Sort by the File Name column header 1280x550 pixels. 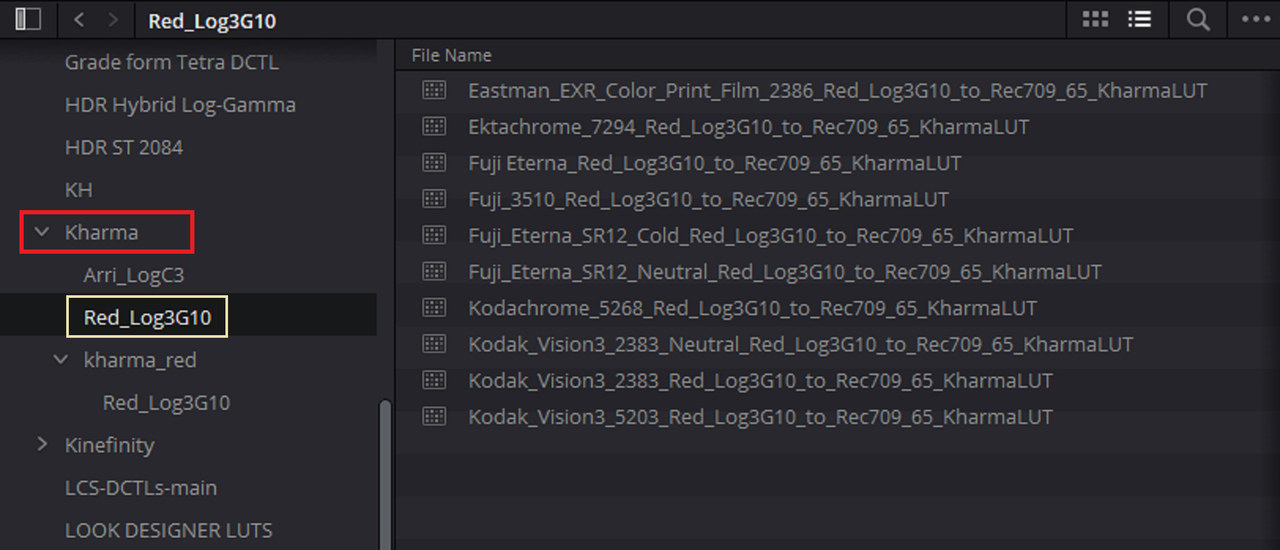point(452,55)
